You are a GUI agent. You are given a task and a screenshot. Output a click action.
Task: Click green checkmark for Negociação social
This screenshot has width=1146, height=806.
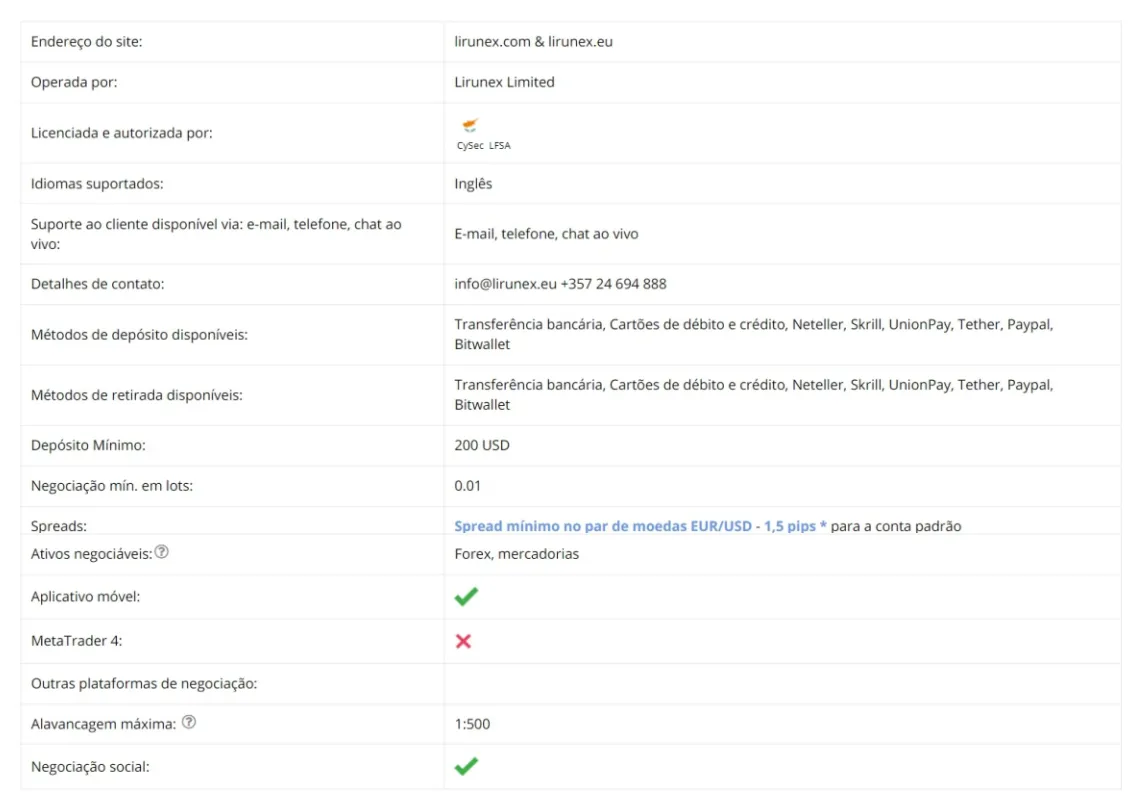[466, 766]
